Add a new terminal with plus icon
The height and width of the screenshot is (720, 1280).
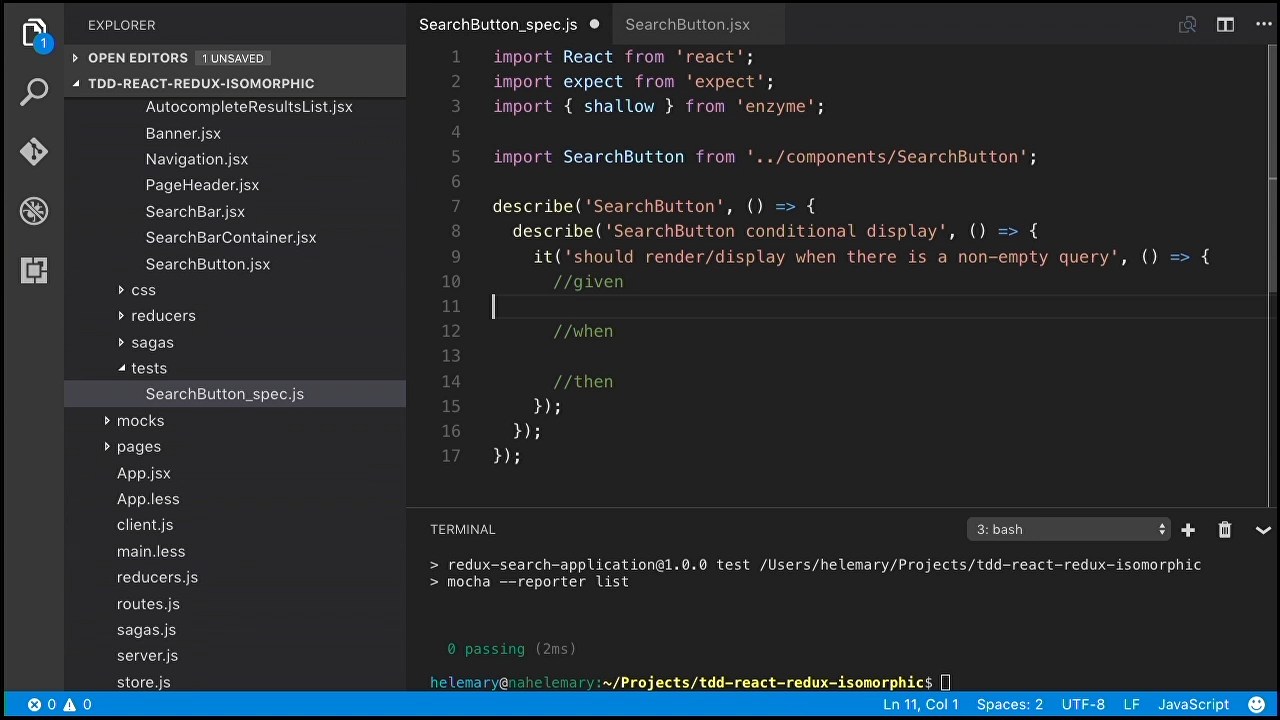[1188, 530]
